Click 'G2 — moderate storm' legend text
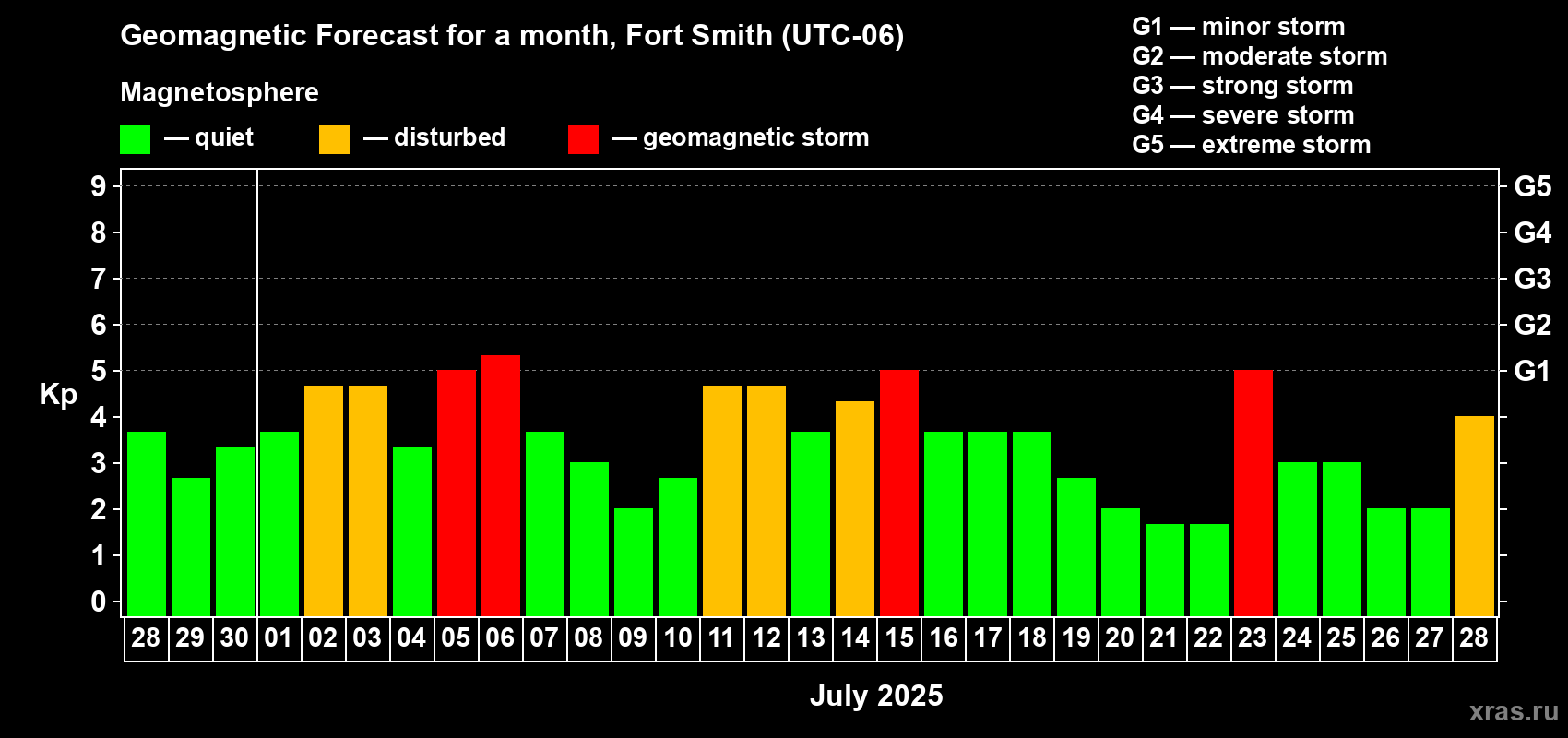Viewport: 1568px width, 738px height. (x=1259, y=56)
